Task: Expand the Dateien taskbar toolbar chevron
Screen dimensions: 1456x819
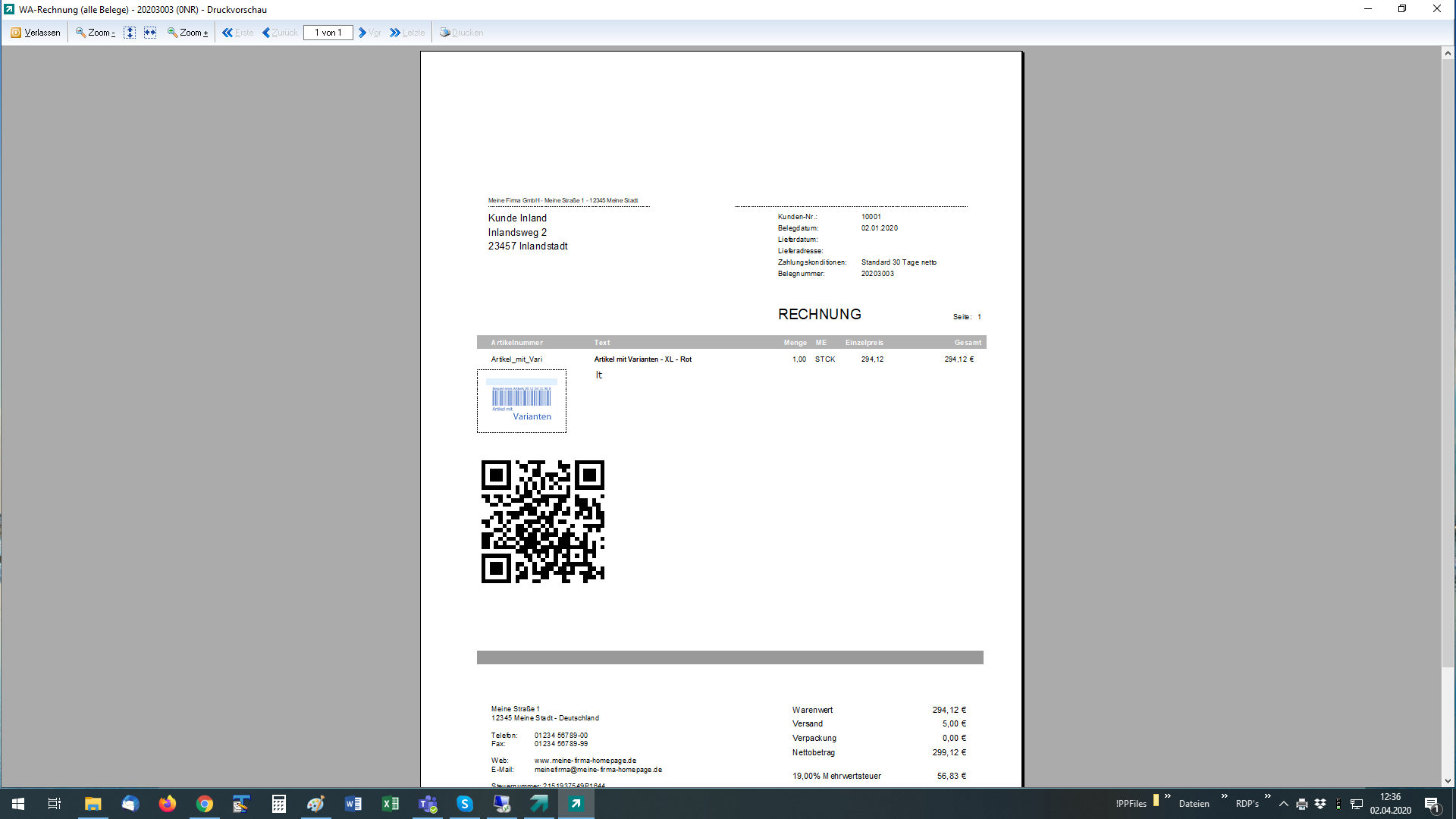Action: click(x=1224, y=796)
